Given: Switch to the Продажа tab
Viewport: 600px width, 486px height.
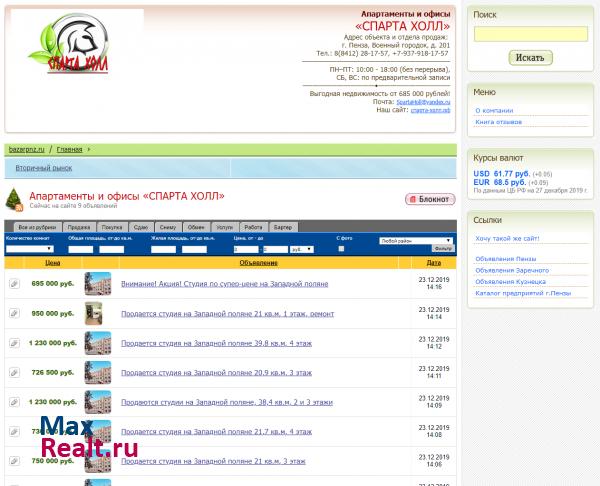Looking at the screenshot, I should pyautogui.click(x=79, y=227).
